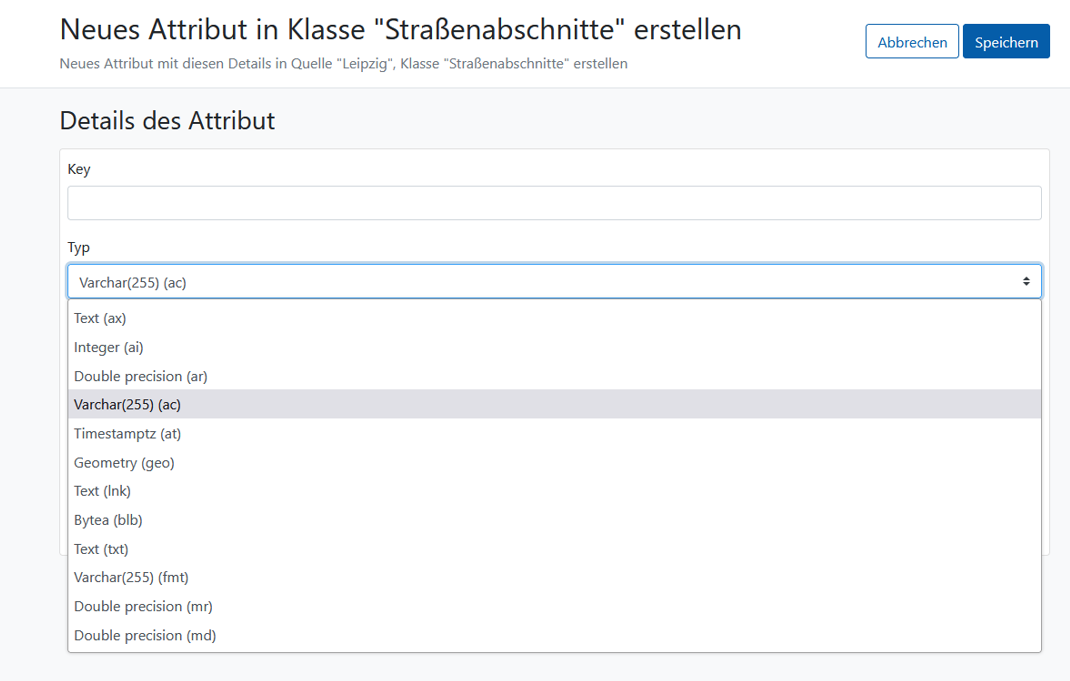Select Bytea (blb) type
Screen dimensions: 1070x681
(x=554, y=520)
